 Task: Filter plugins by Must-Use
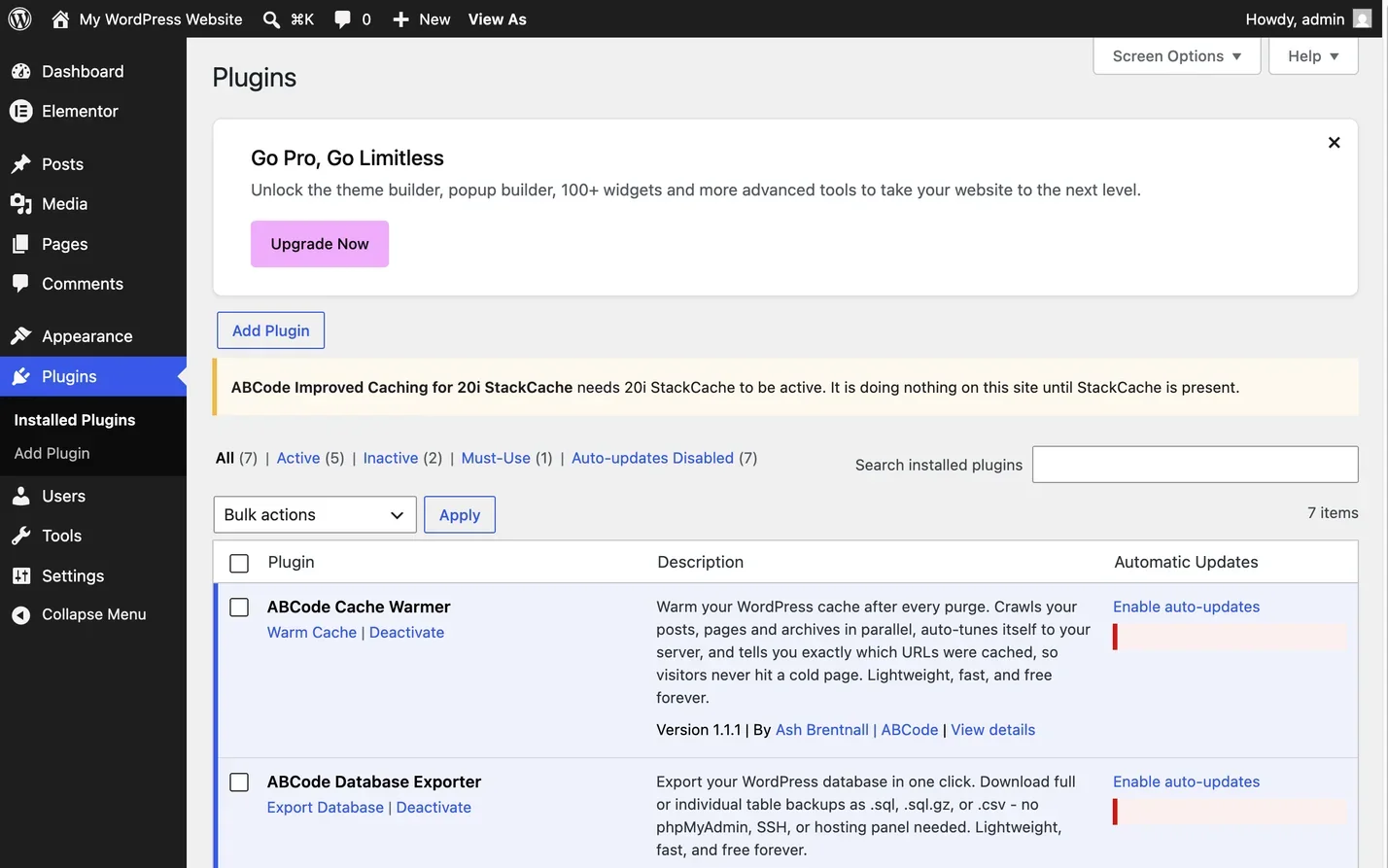pyautogui.click(x=496, y=458)
